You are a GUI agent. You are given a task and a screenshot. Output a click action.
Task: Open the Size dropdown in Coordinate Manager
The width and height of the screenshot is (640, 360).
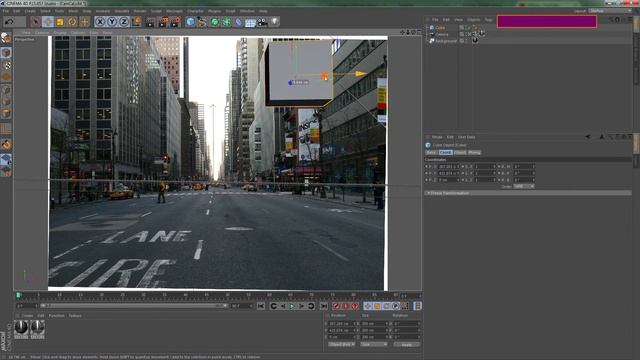pos(373,344)
